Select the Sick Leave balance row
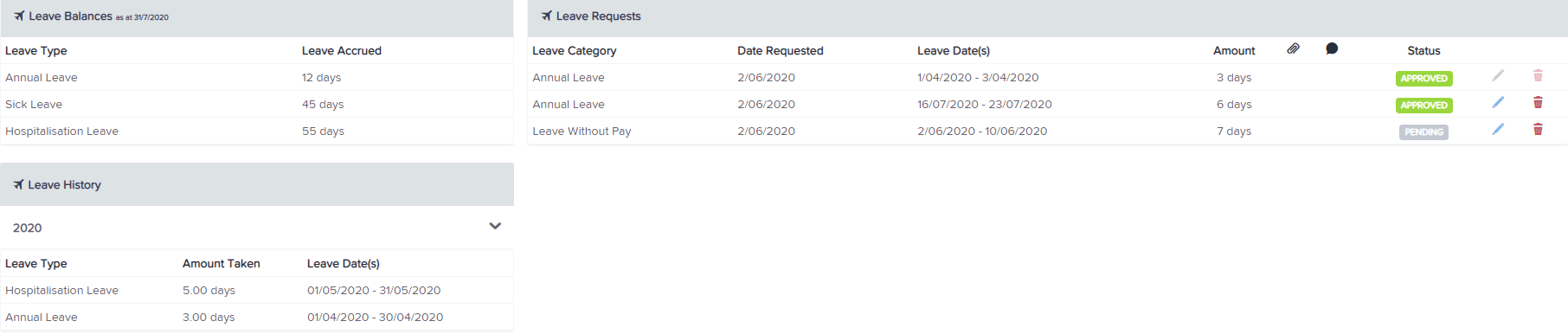This screenshot has width=1568, height=334. (x=257, y=104)
